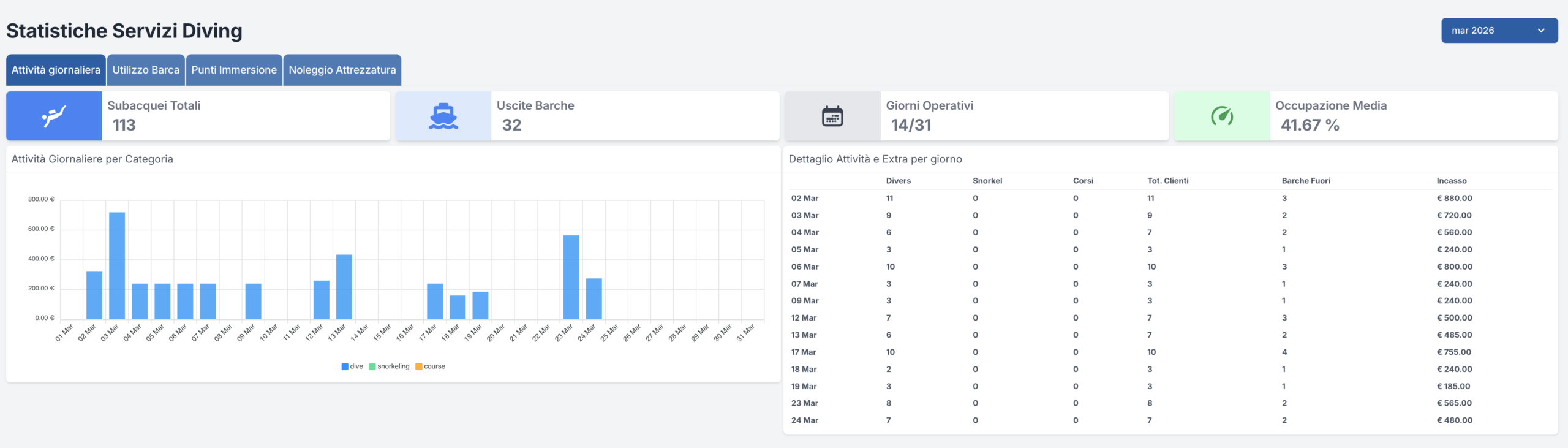Click the gauge icon in Occupazione Media card
Image resolution: width=1568 pixels, height=448 pixels.
[x=1221, y=116]
